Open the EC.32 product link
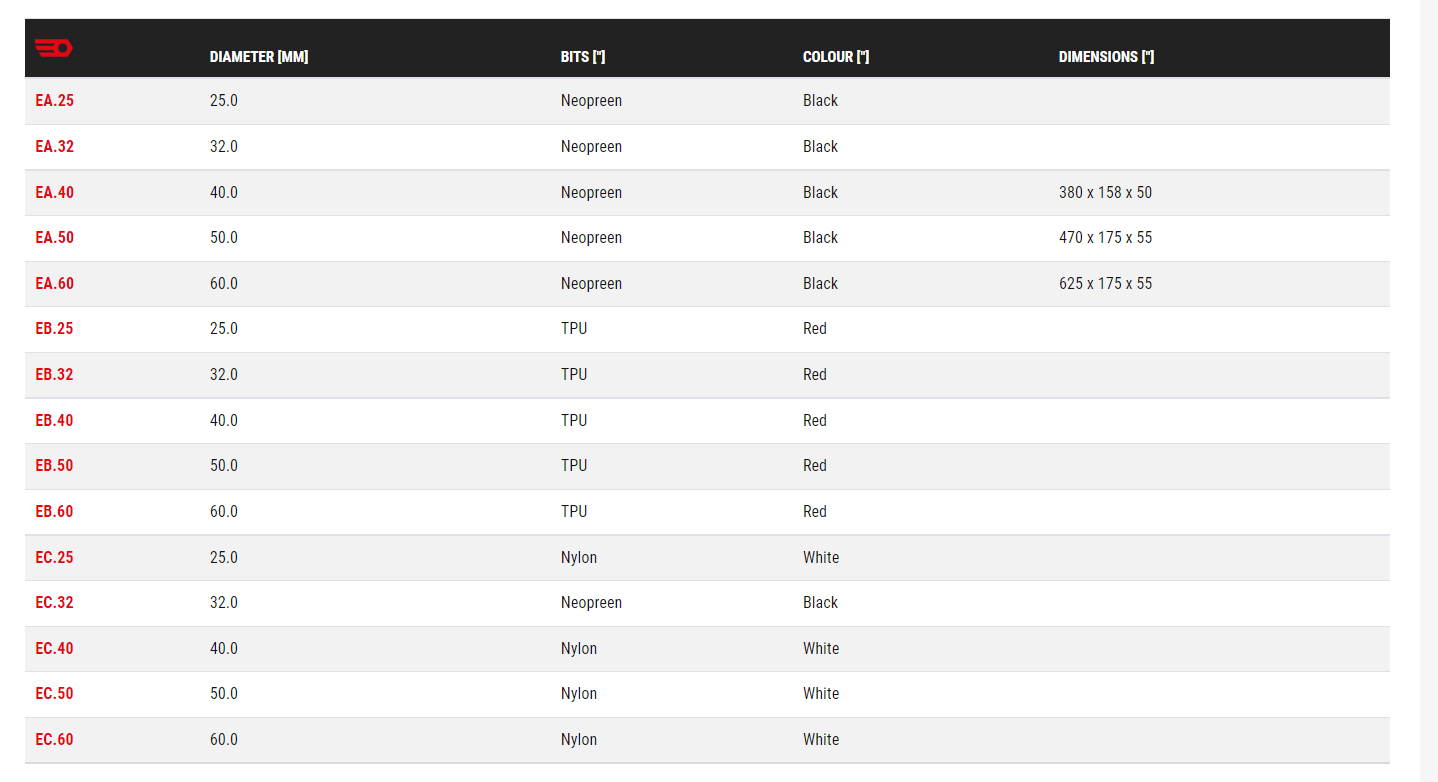Screen dimensions: 1438x782 click(x=54, y=603)
